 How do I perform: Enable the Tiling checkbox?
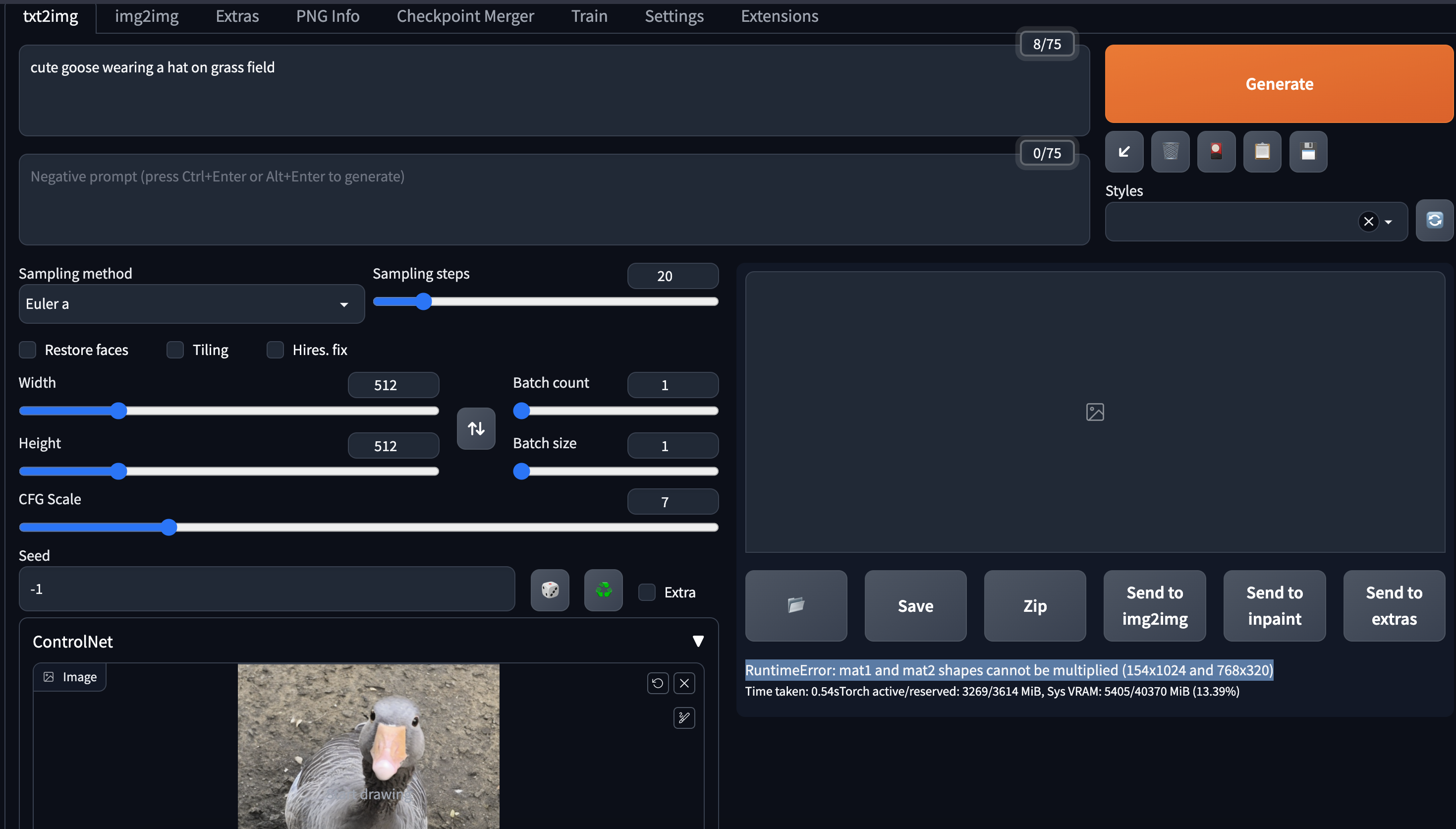tap(174, 350)
